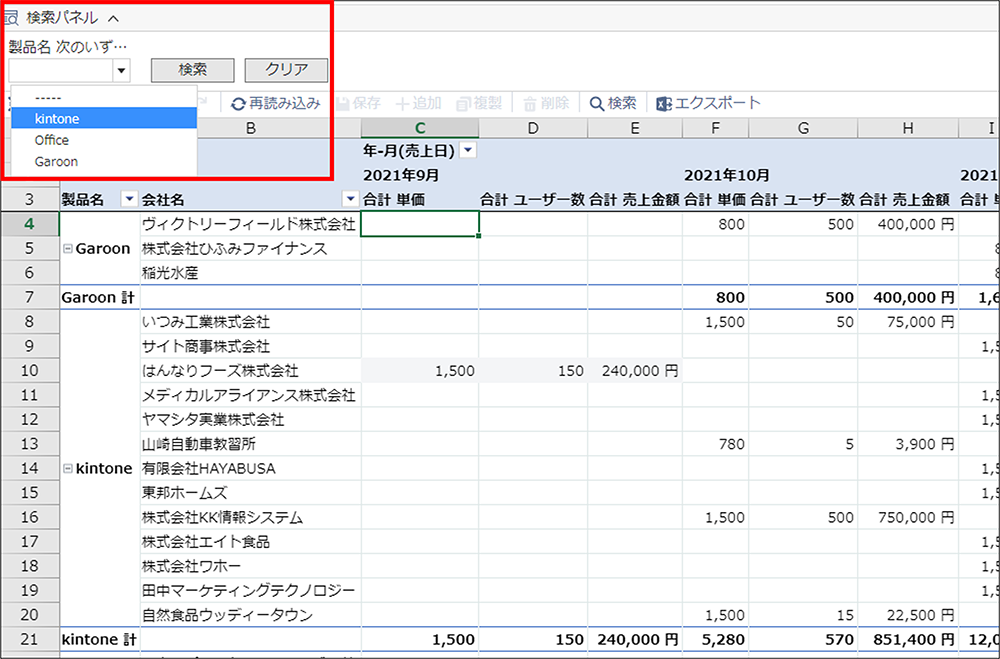The height and width of the screenshot is (659, 1000).
Task: Select row 21 header
Action: (x=30, y=639)
